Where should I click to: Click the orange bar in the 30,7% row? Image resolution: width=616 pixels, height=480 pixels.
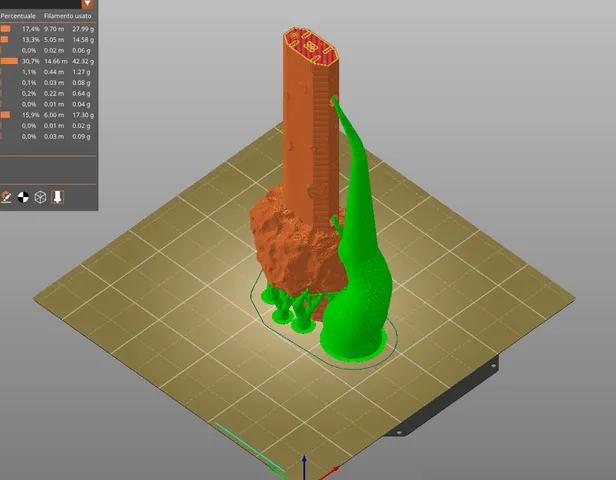pyautogui.click(x=9, y=61)
